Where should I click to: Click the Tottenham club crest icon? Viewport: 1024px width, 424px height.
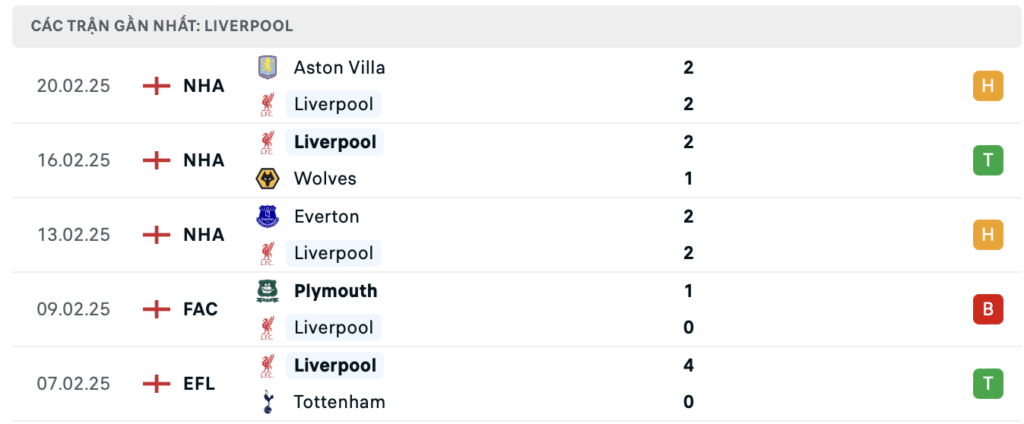point(268,402)
